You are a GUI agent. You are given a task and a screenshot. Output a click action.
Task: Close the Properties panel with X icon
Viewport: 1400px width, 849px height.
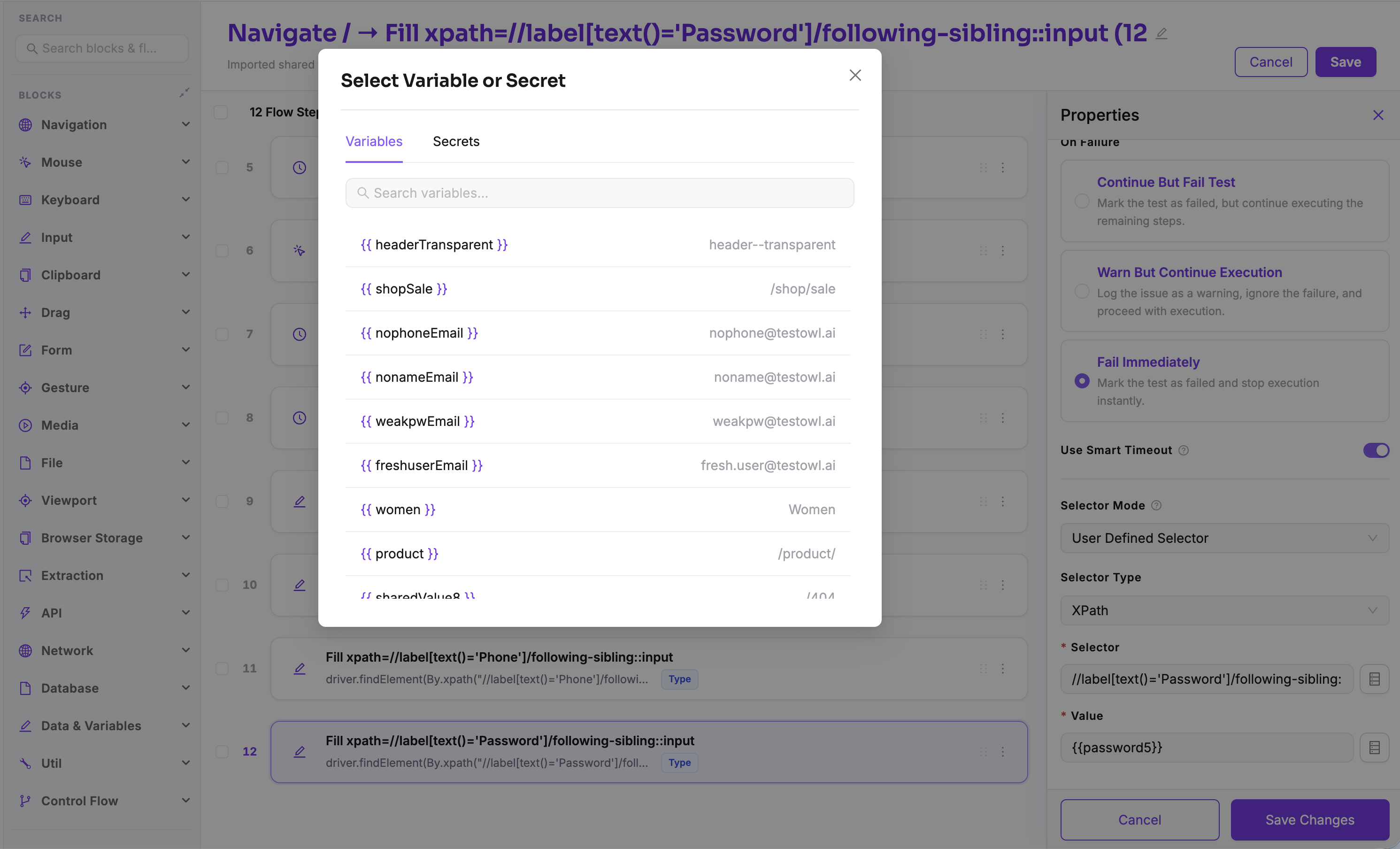tap(1378, 116)
